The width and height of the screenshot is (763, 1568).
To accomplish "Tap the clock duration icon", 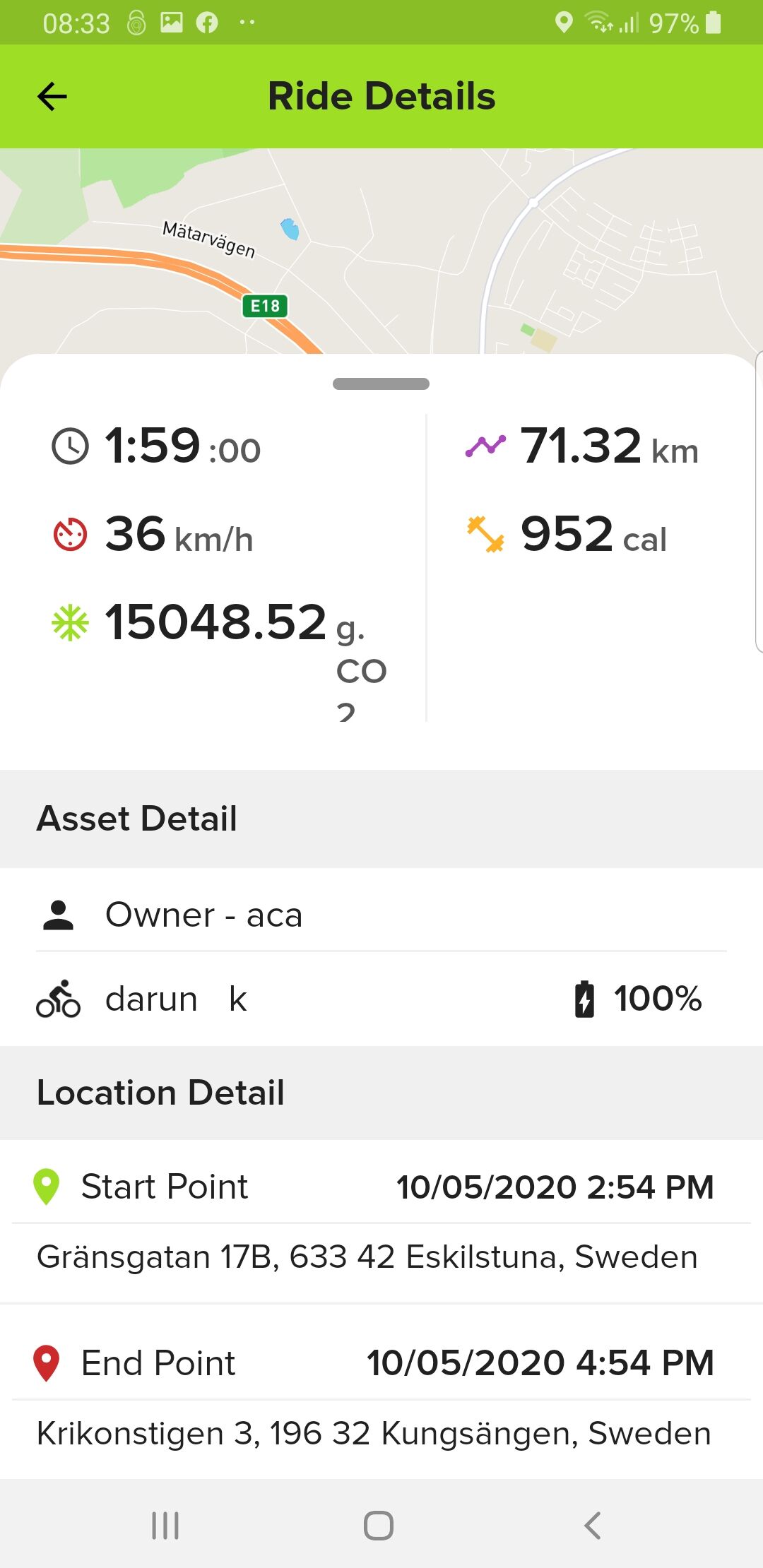I will pyautogui.click(x=71, y=446).
